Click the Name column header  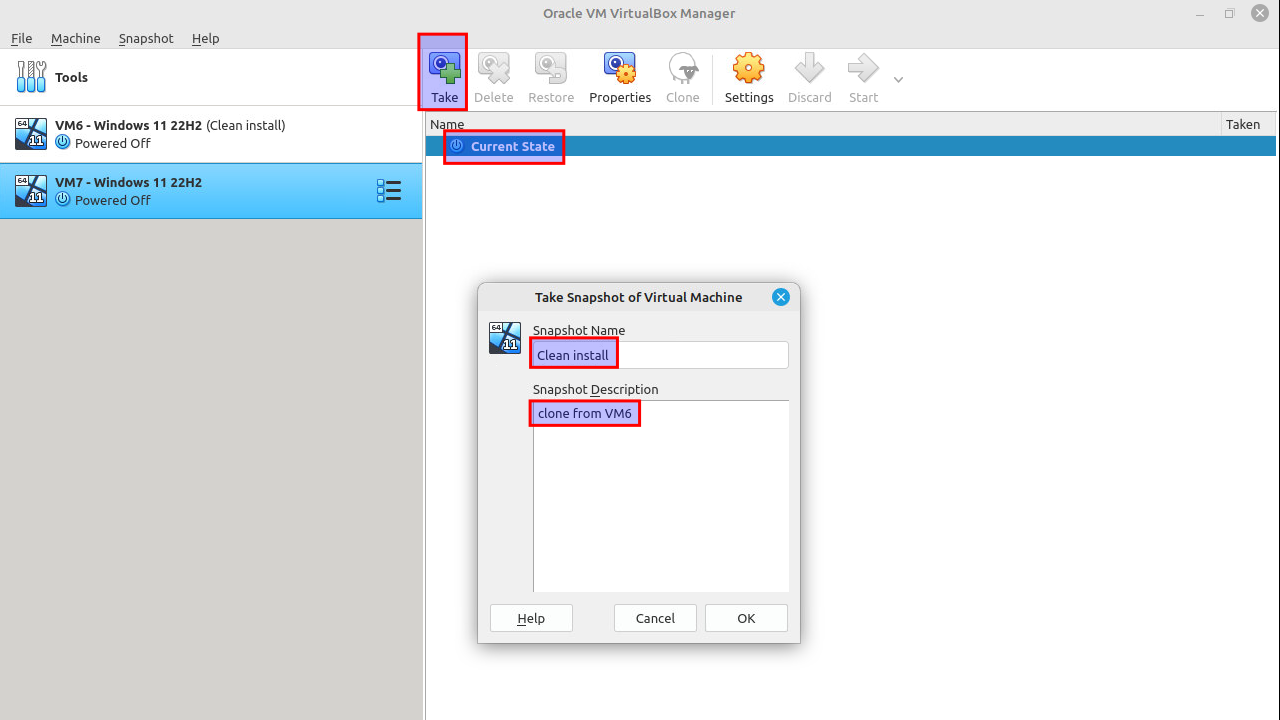[x=824, y=124]
